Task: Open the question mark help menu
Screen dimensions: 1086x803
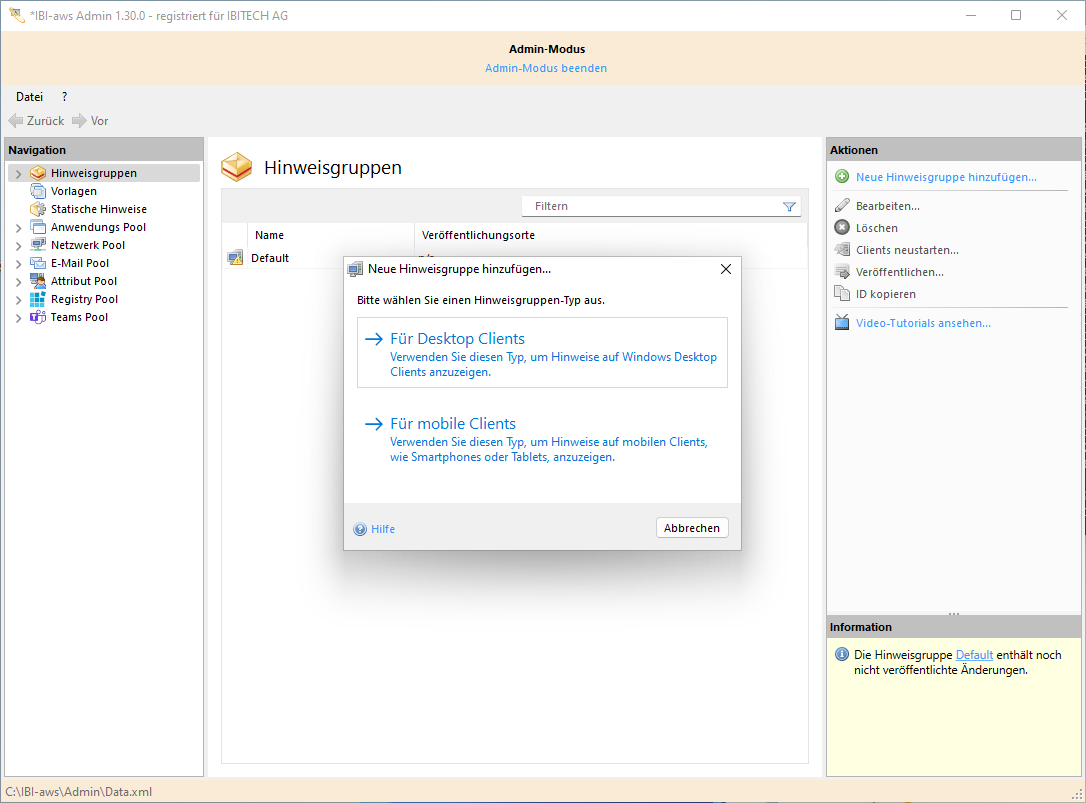Action: tap(64, 97)
